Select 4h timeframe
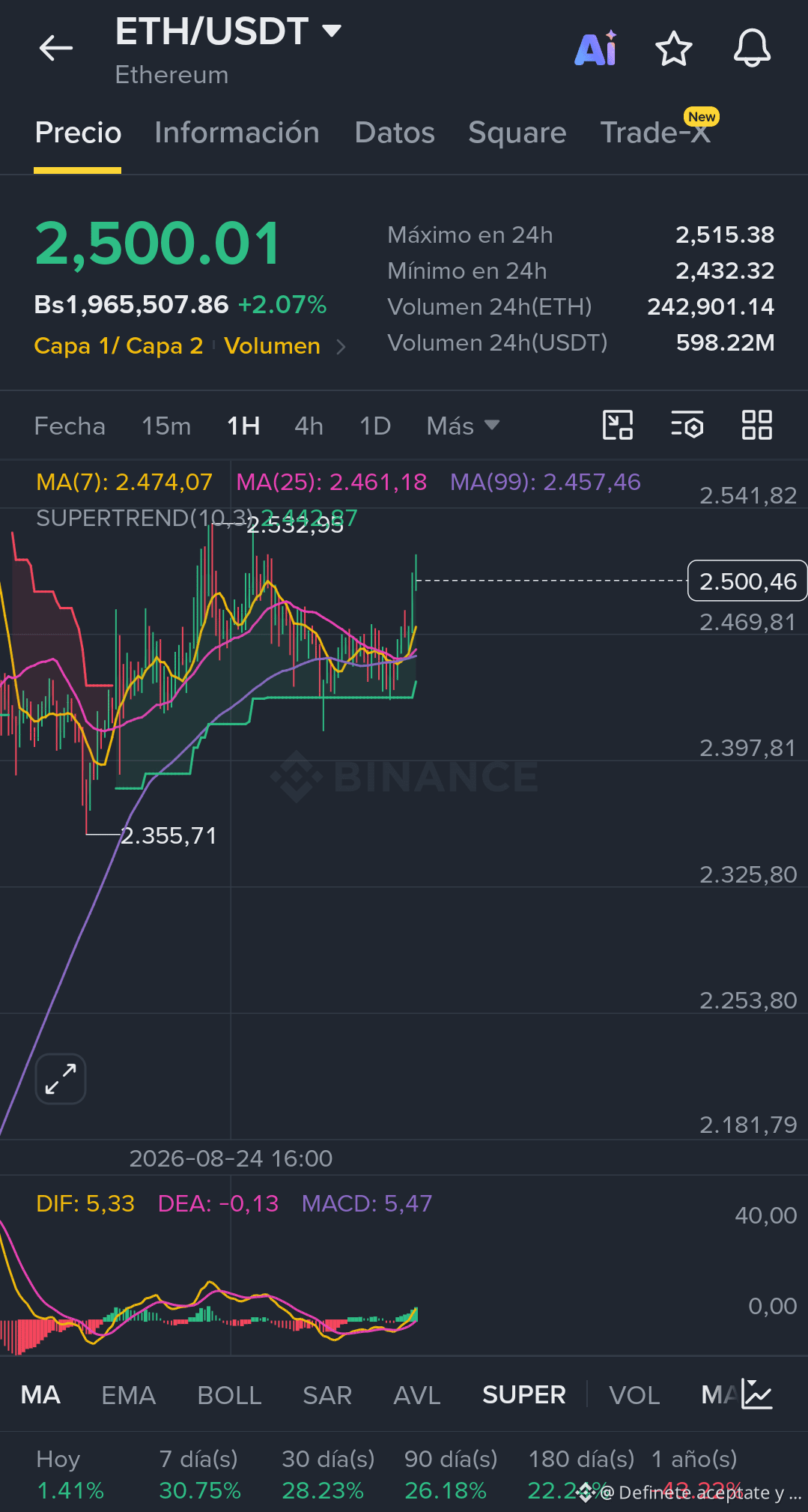 (x=309, y=426)
